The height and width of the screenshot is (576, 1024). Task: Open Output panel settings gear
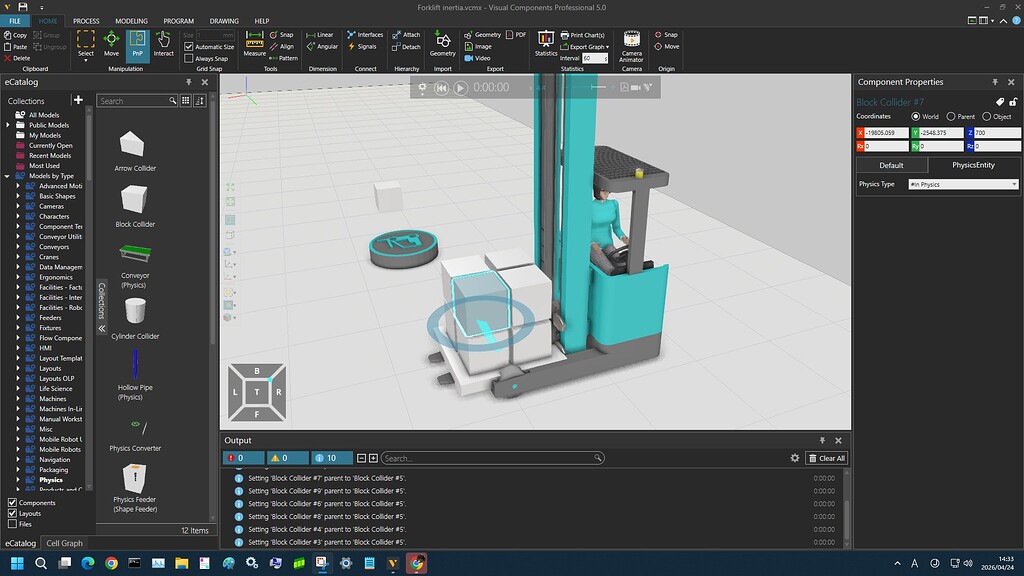point(795,458)
